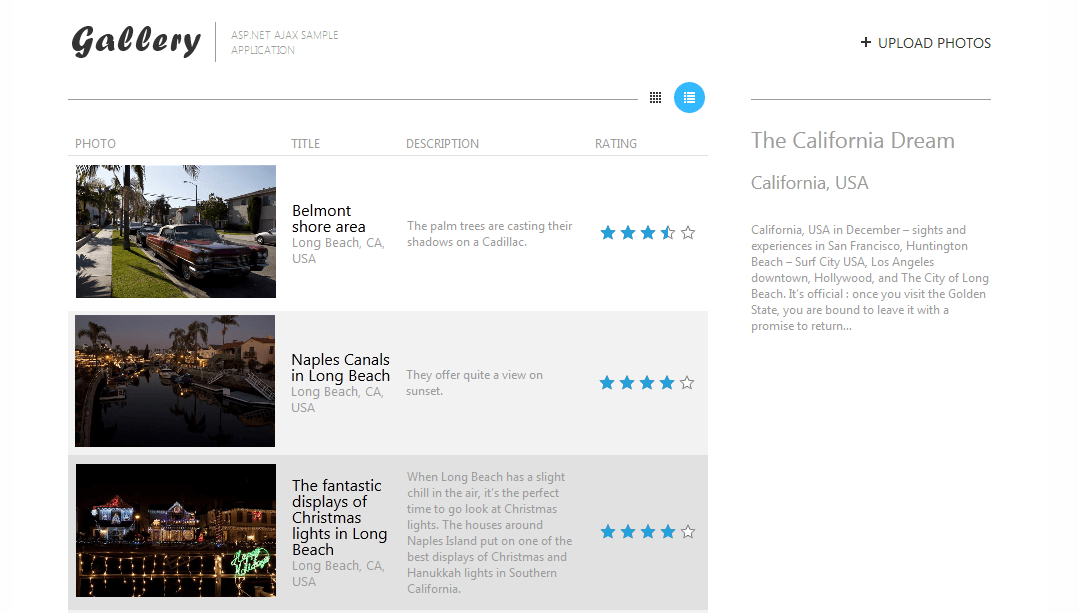Give Christmas lights photo five stars
The image size is (1079, 613).
point(688,532)
